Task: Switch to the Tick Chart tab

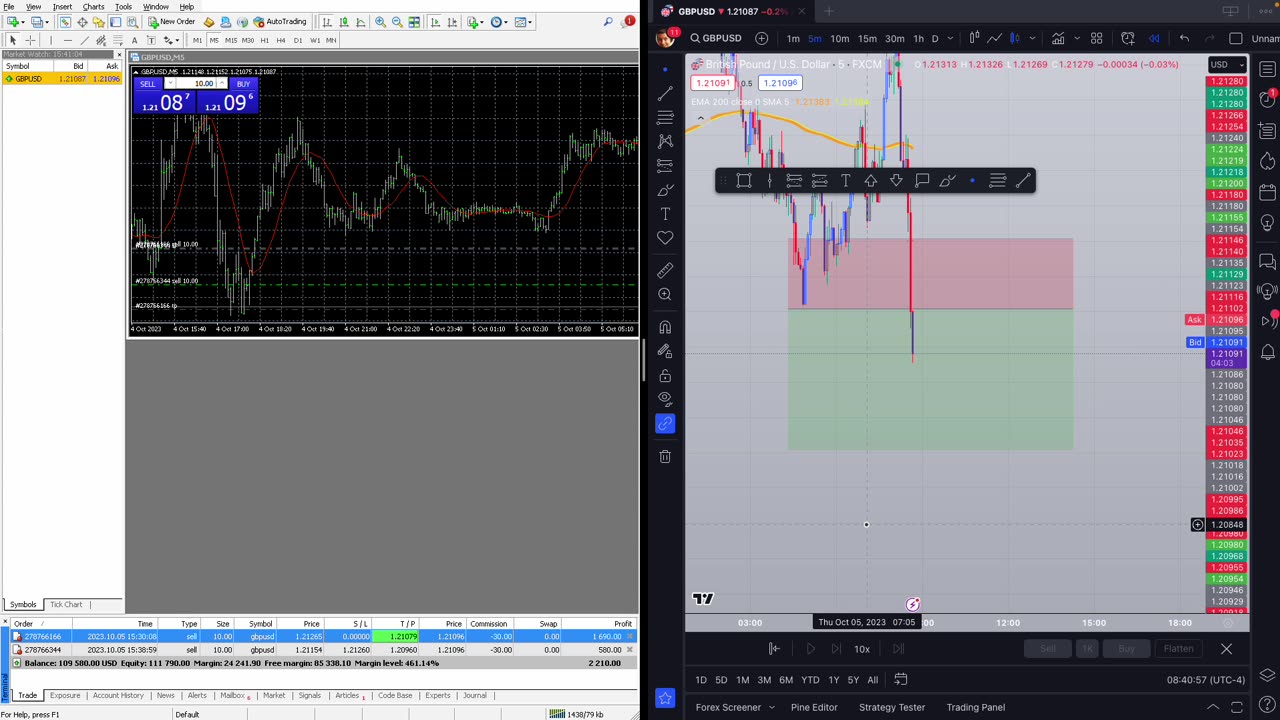Action: pyautogui.click(x=66, y=604)
